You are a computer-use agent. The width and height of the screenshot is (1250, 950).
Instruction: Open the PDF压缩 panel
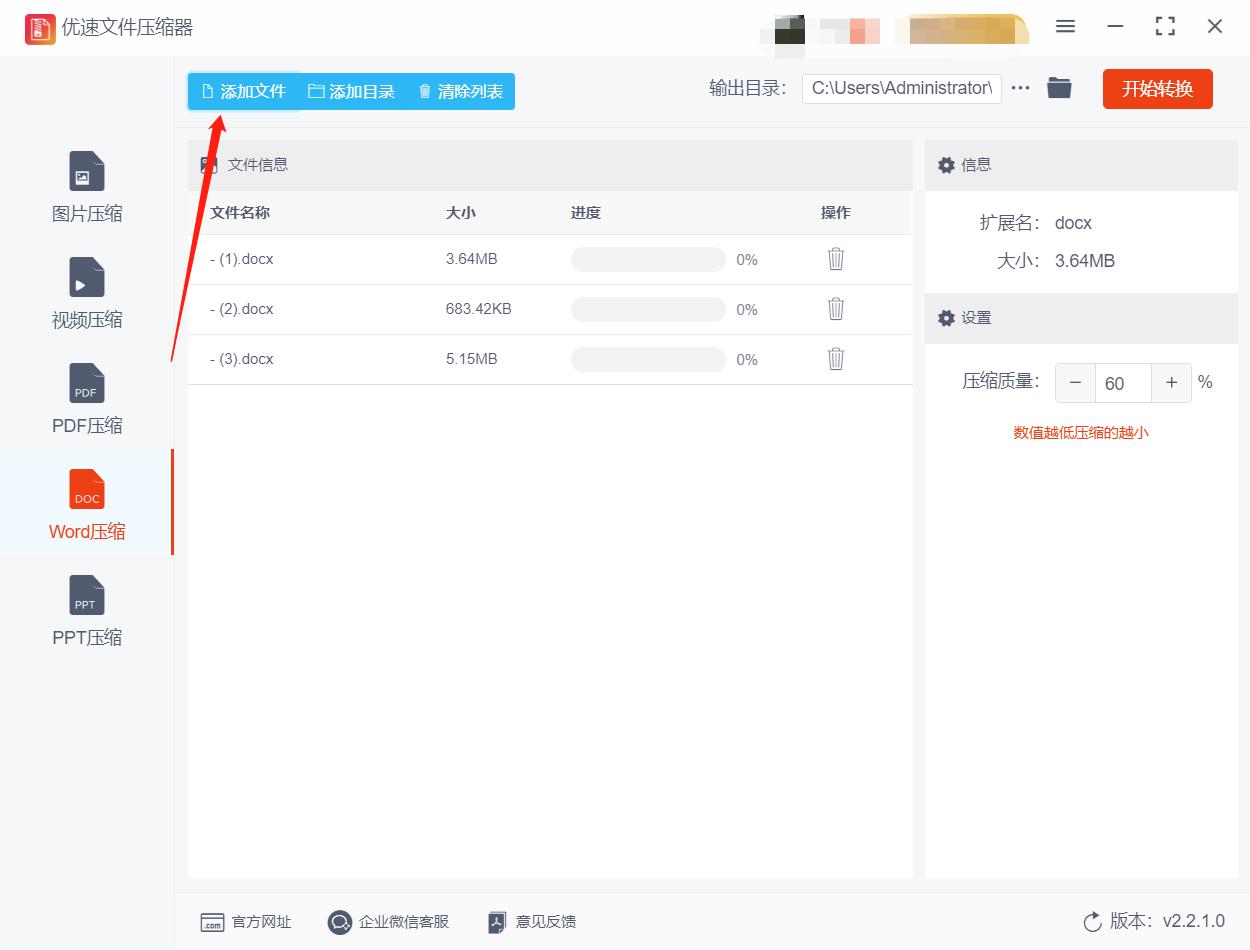[86, 400]
